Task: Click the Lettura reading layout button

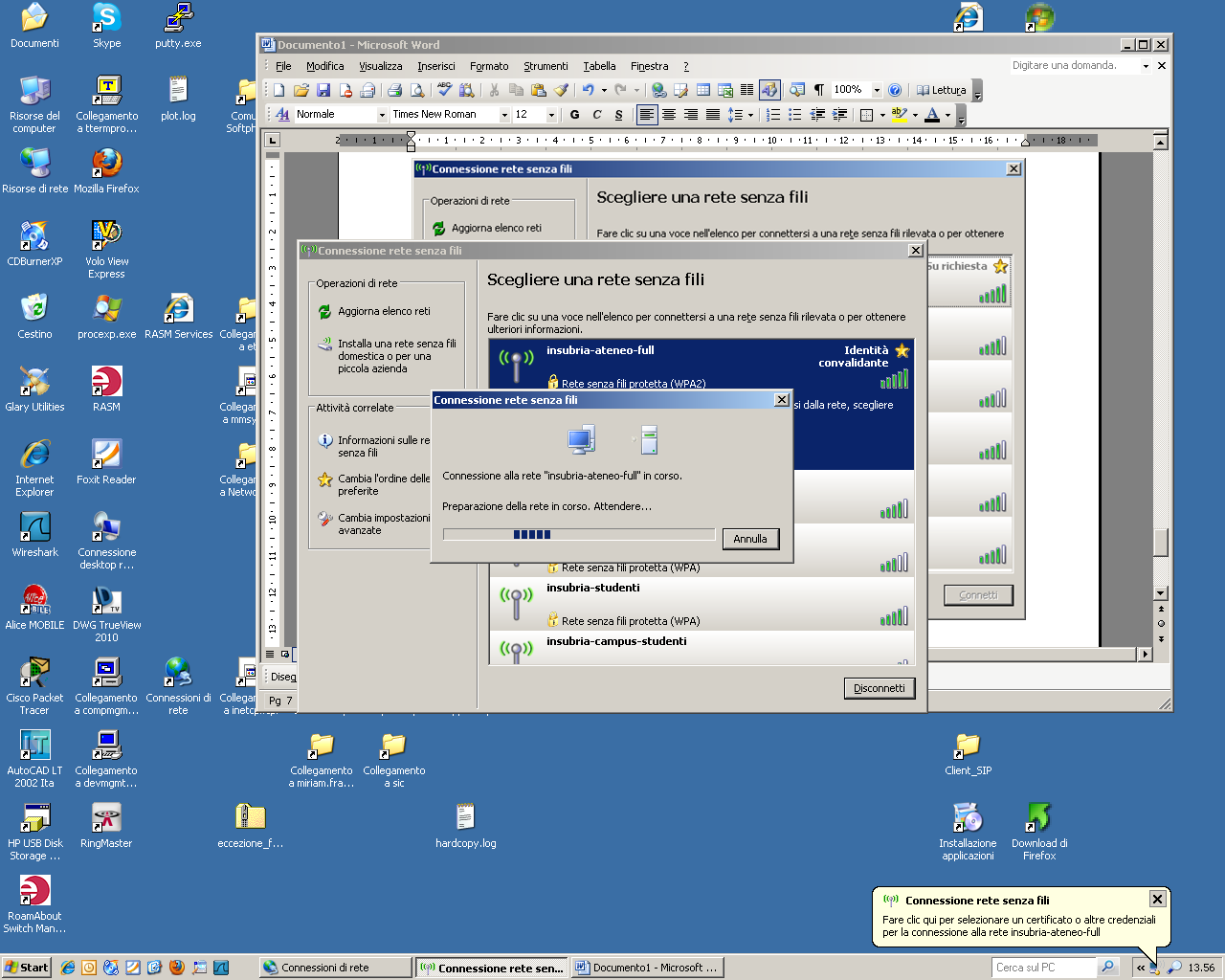Action: [x=942, y=90]
